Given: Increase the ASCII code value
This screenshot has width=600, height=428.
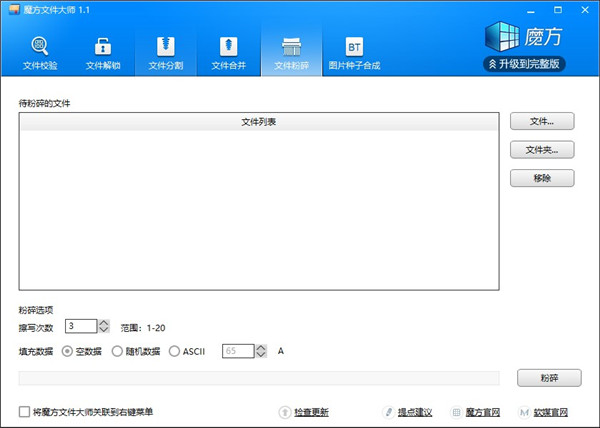Looking at the screenshot, I should coord(261,348).
